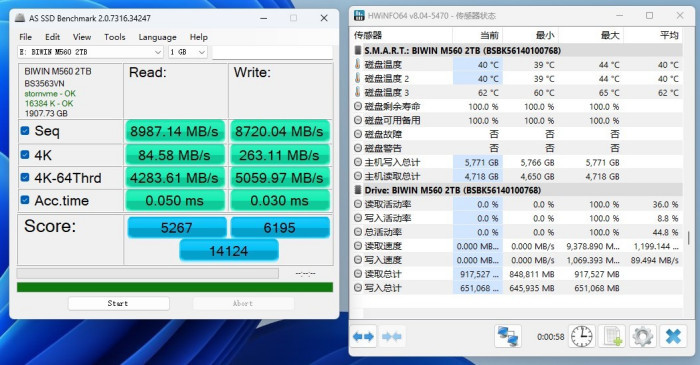Toggle the 4K-64Thrd checkbox
This screenshot has height=365, width=700.
pos(25,177)
